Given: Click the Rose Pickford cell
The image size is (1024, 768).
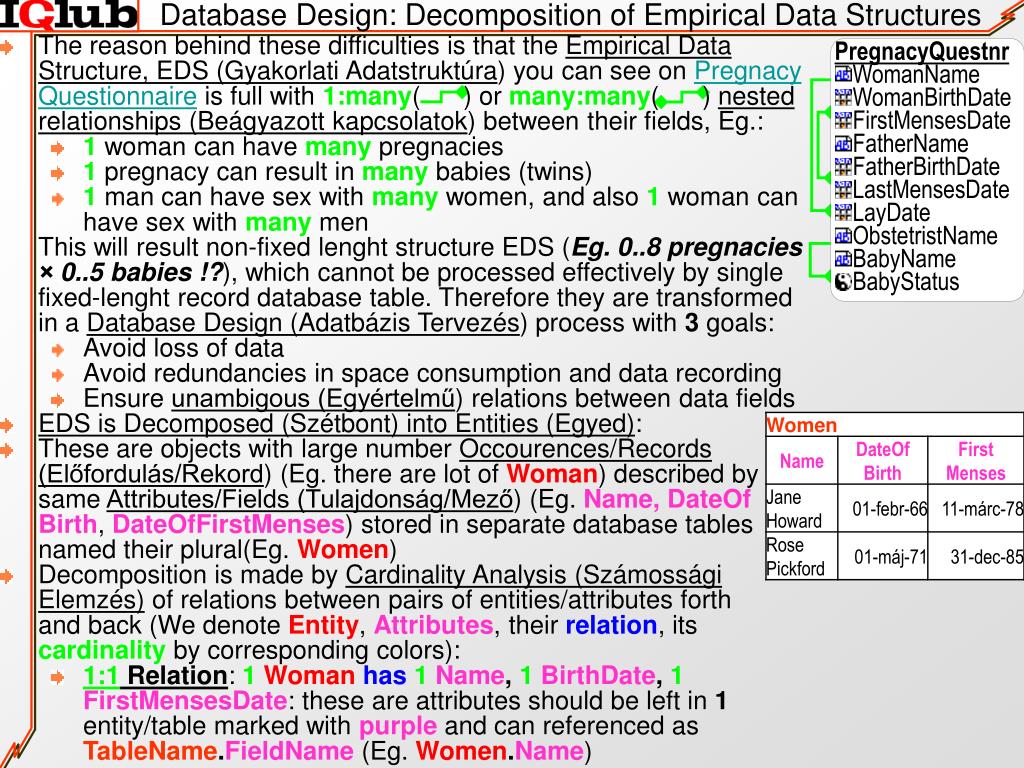Looking at the screenshot, I should point(801,556).
